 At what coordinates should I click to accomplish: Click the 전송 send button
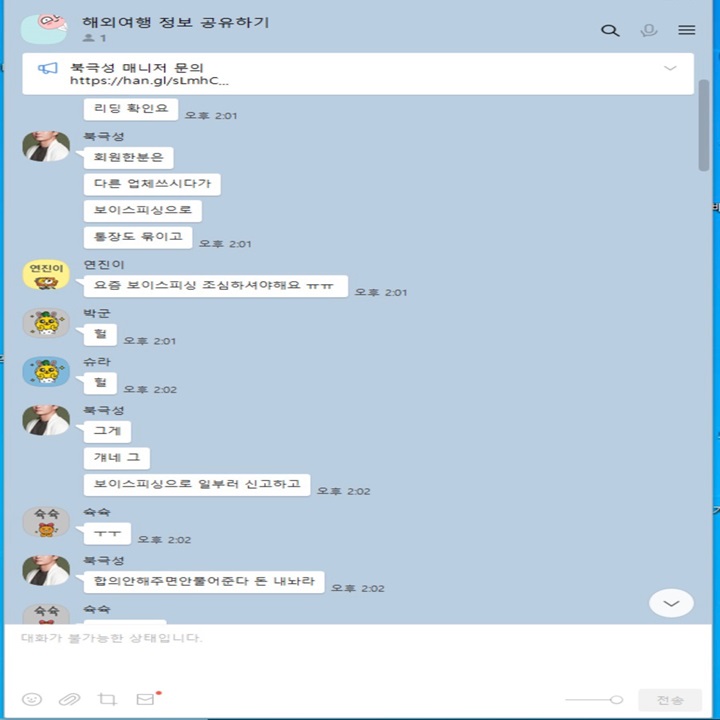[670, 700]
